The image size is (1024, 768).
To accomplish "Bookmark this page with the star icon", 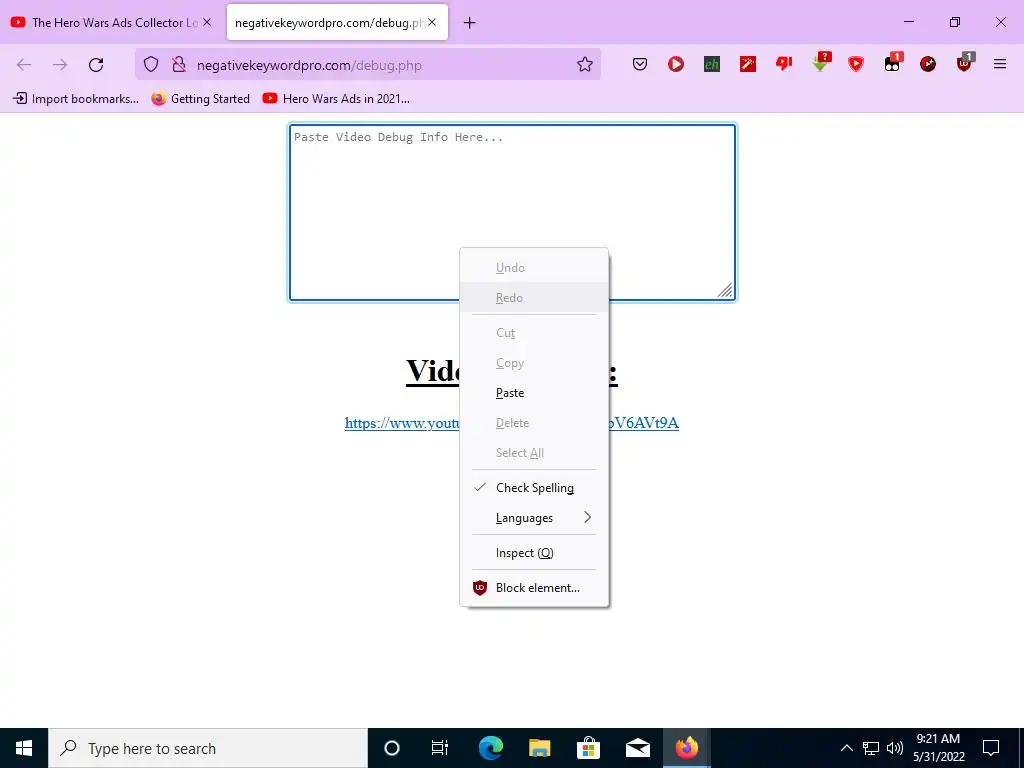I will coord(584,64).
